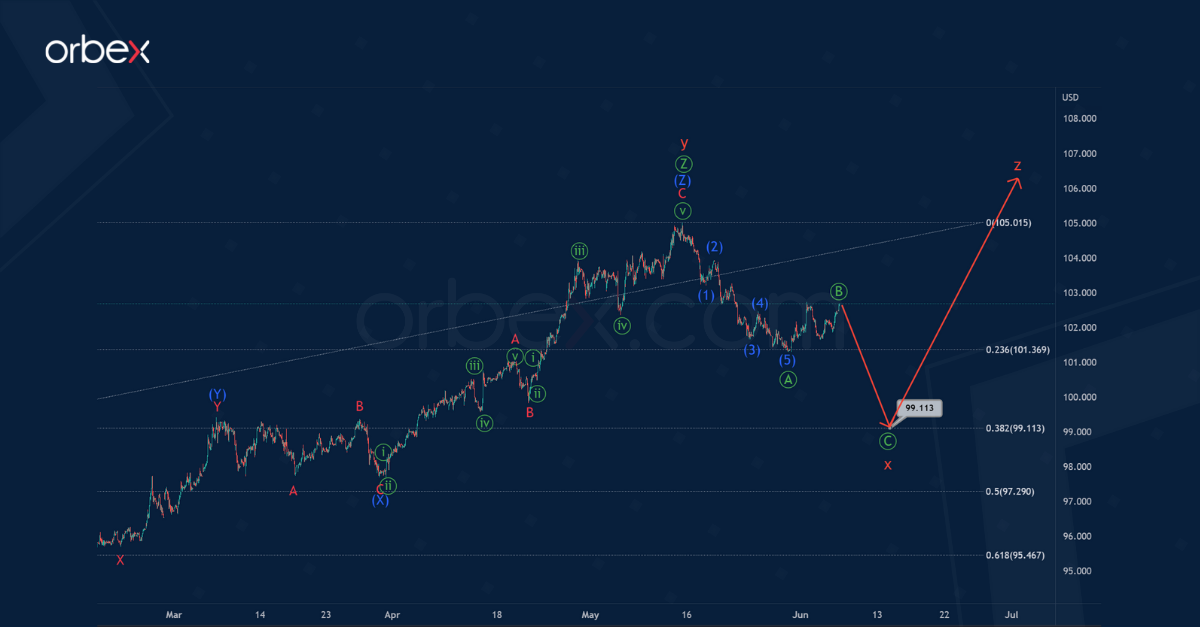The height and width of the screenshot is (627, 1200).
Task: Select the green circled C wave label
Action: [x=888, y=441]
